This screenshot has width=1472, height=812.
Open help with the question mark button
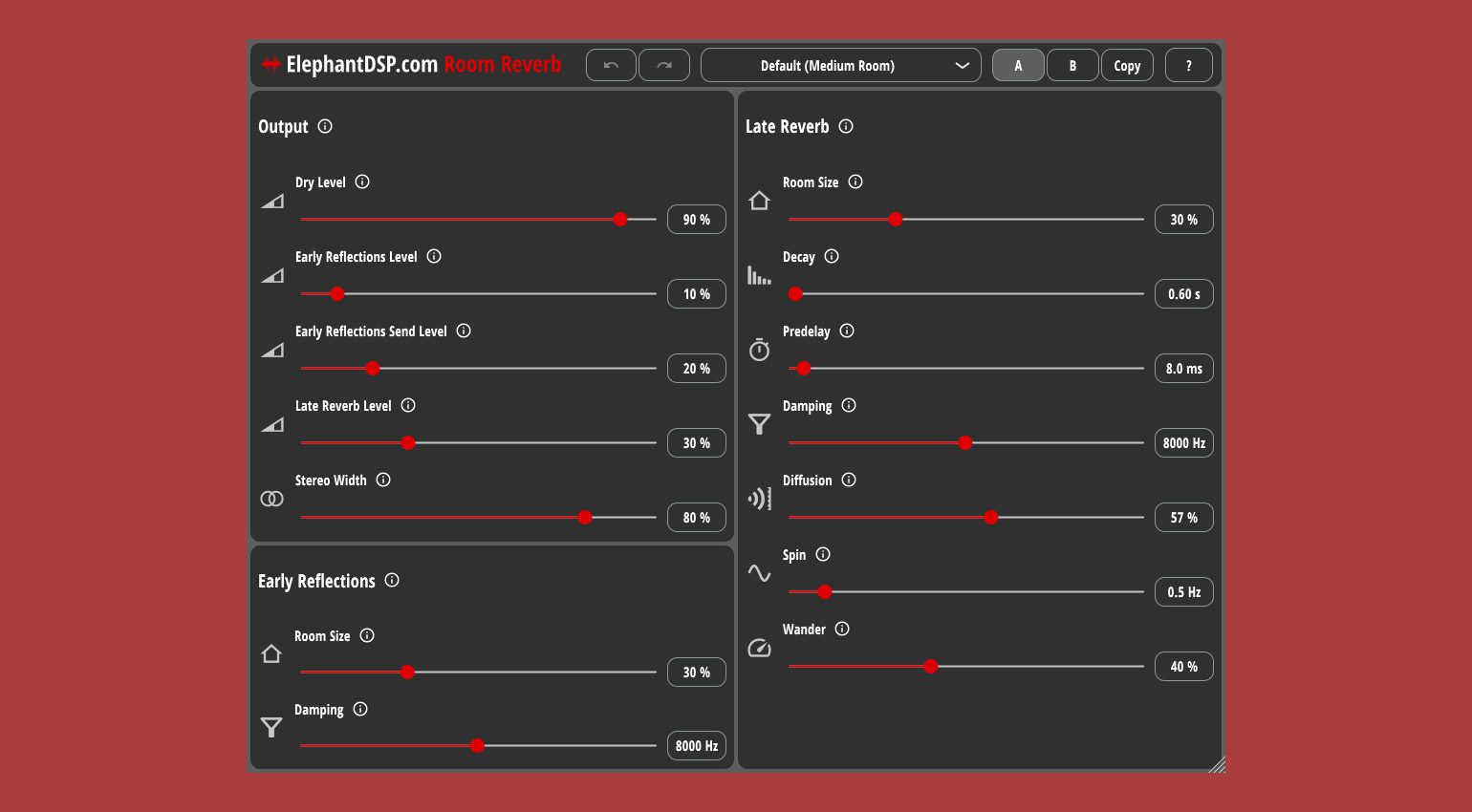point(1189,65)
